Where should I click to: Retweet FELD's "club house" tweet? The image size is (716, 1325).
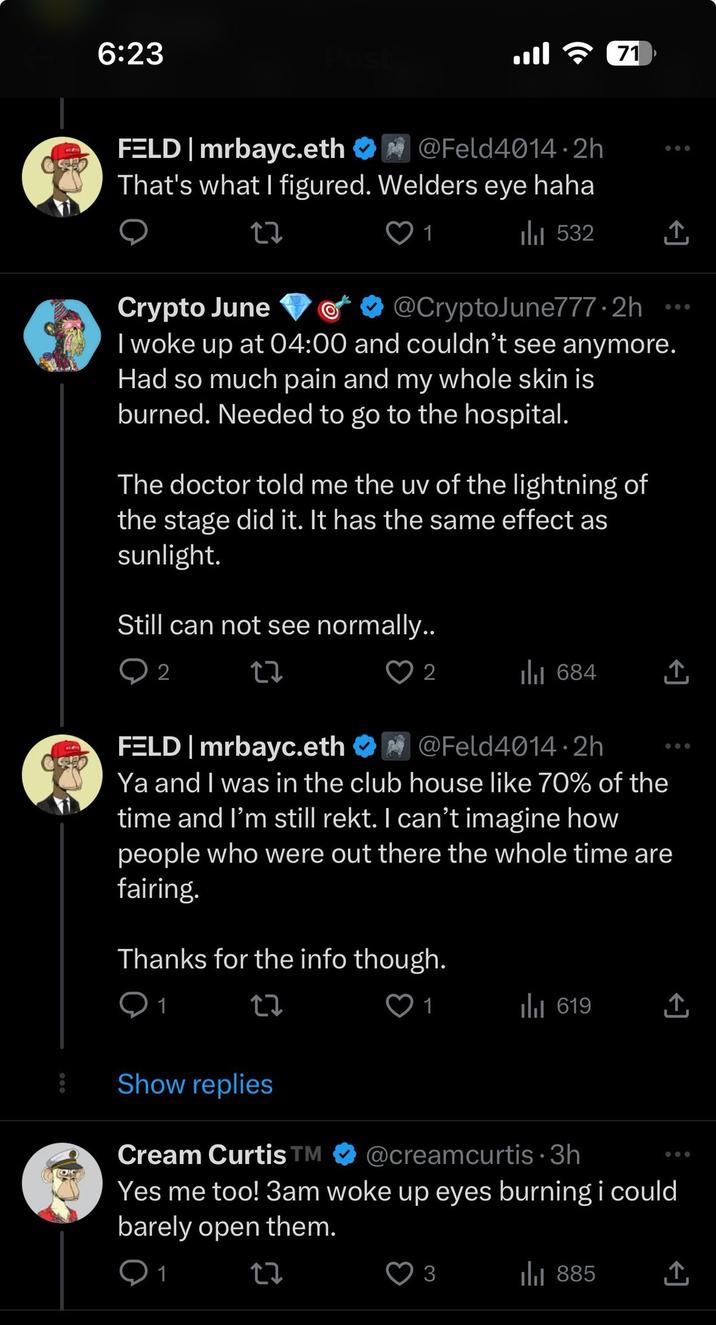[266, 1005]
